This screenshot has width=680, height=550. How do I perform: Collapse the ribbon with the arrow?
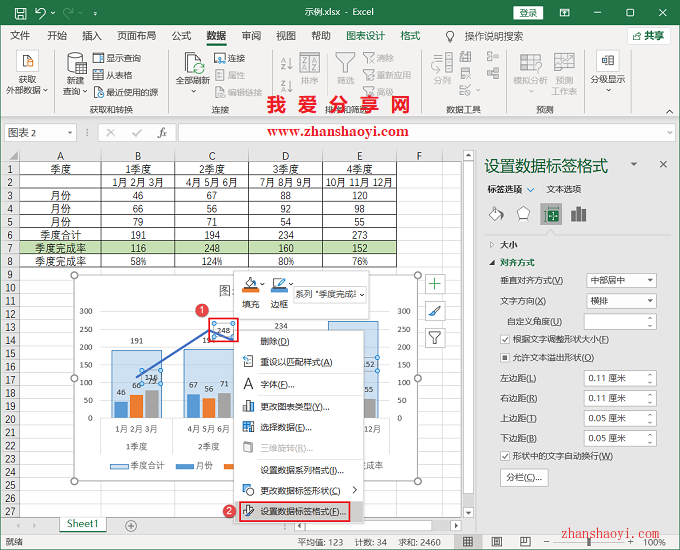(670, 111)
